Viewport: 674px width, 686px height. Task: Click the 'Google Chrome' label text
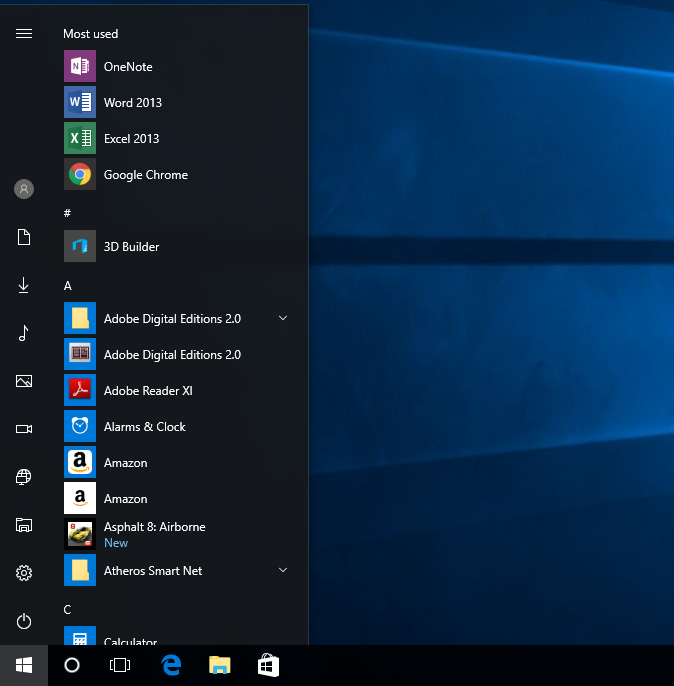click(146, 175)
